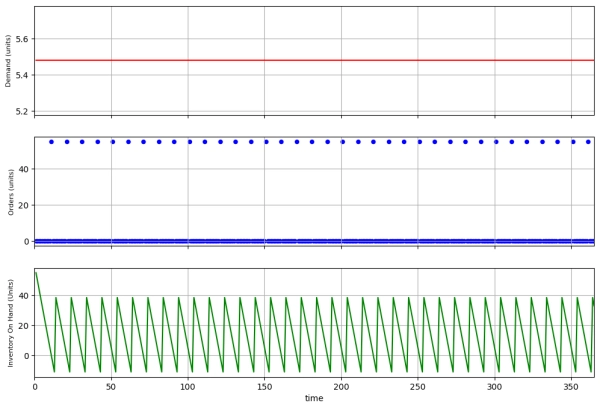
Task: Select the 40 tick label on Orders axis
Action: click(24, 169)
